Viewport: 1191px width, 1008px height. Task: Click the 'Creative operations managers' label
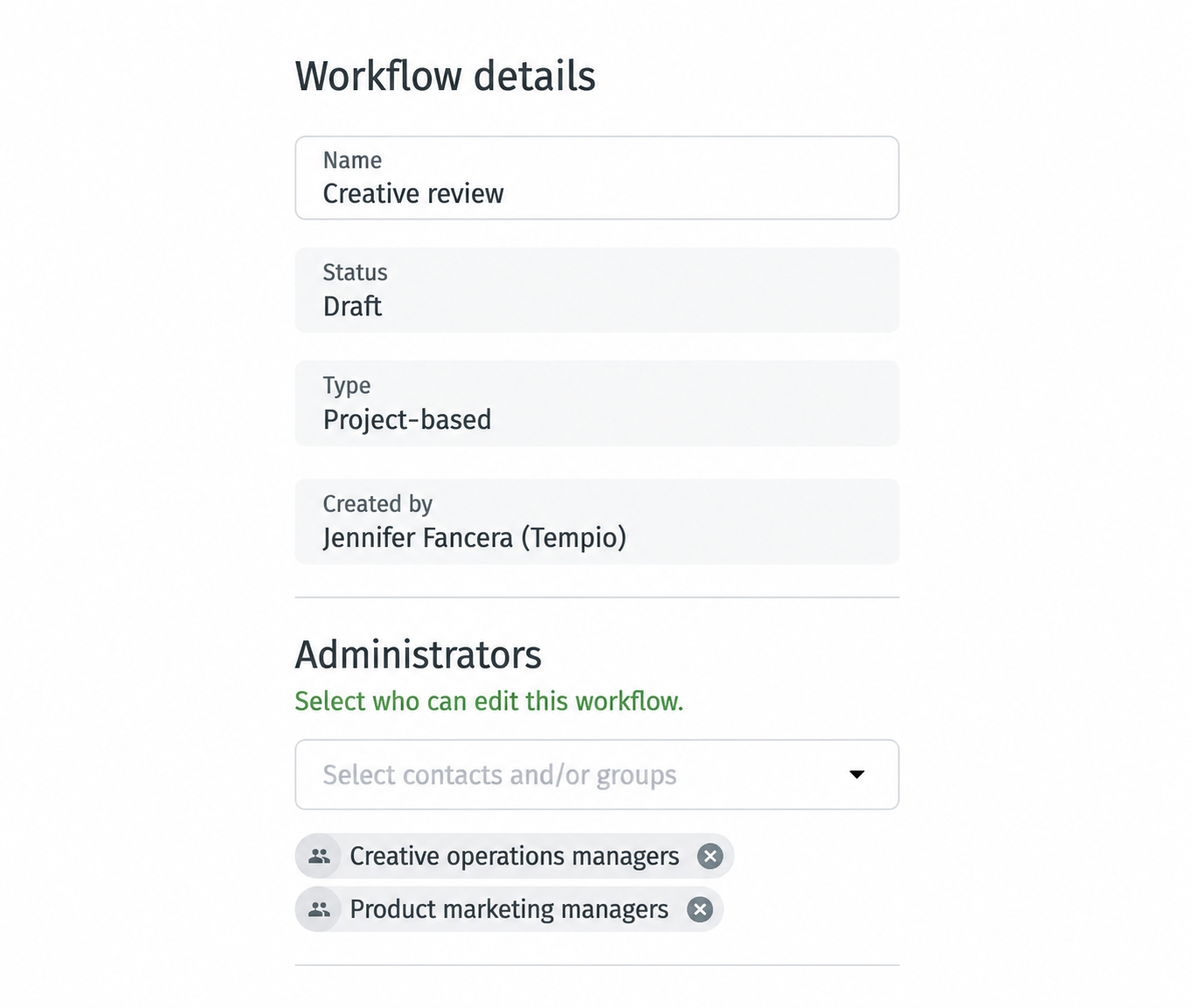click(514, 856)
